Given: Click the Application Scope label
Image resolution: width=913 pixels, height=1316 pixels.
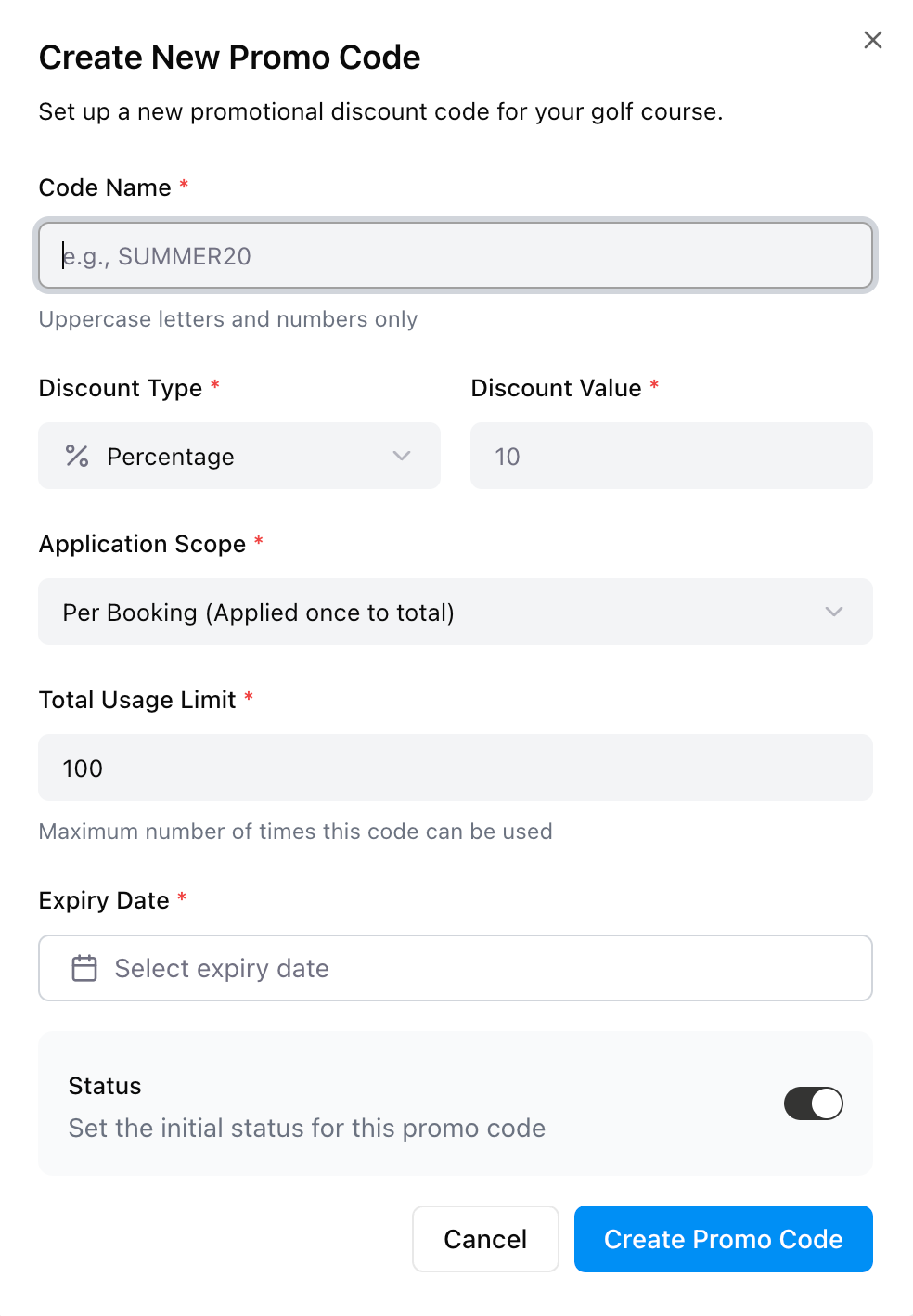Looking at the screenshot, I should point(142,544).
